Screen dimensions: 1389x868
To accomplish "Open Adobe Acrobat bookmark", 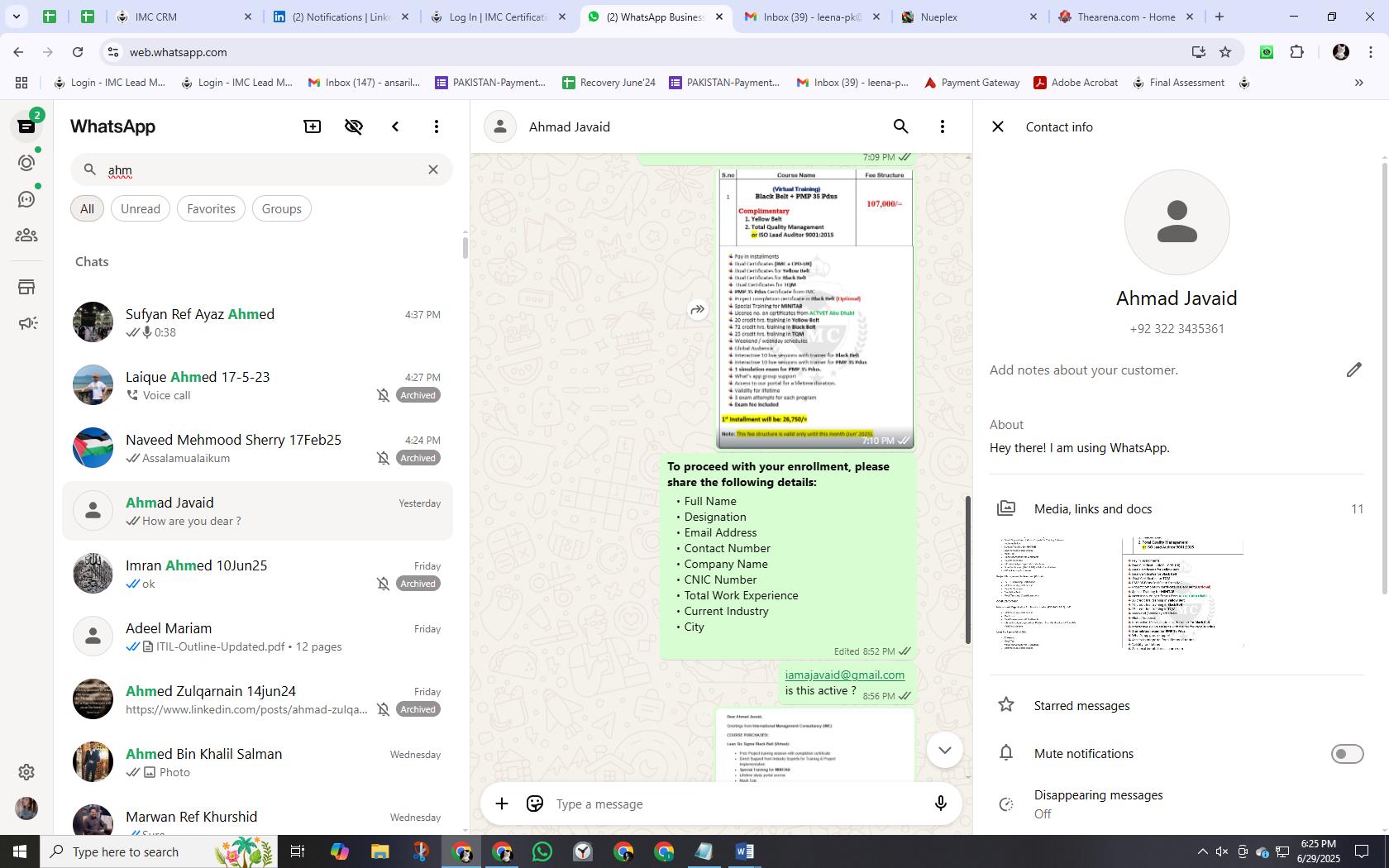I will [1075, 83].
